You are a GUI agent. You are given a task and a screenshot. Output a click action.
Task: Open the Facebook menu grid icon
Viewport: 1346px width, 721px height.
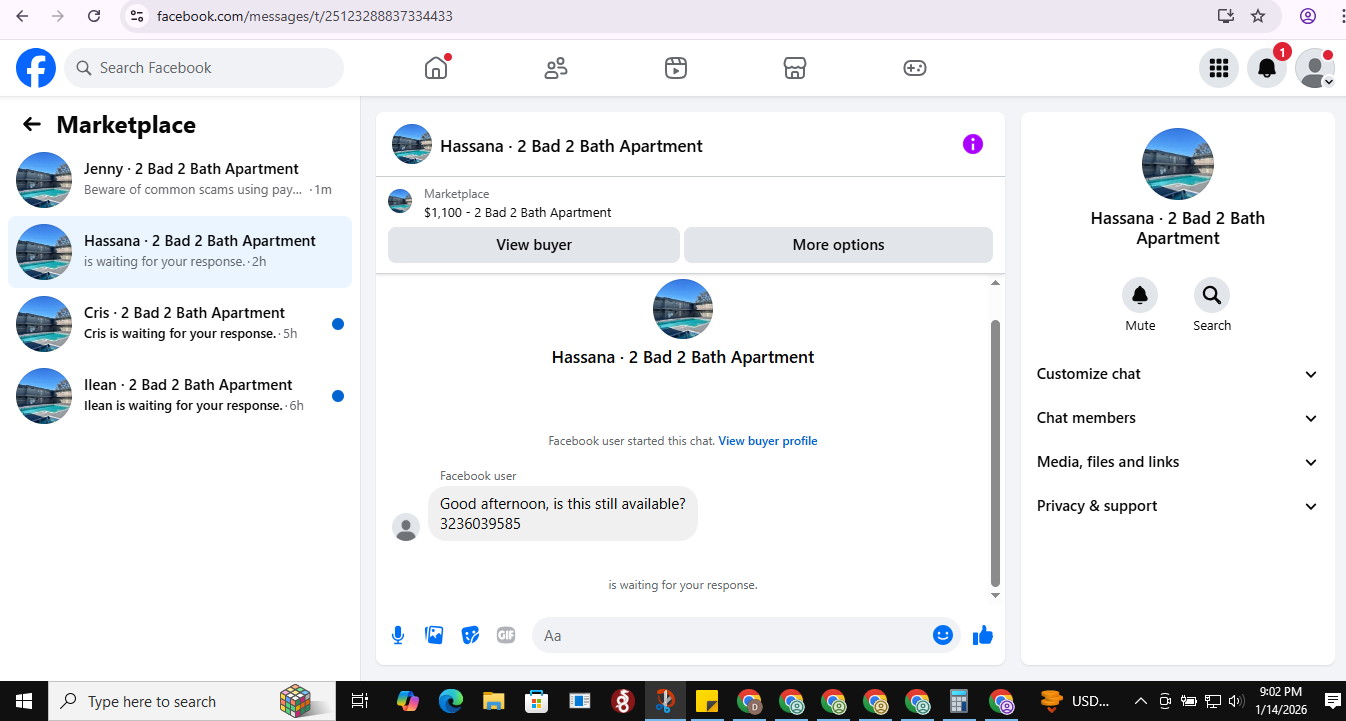click(x=1219, y=68)
